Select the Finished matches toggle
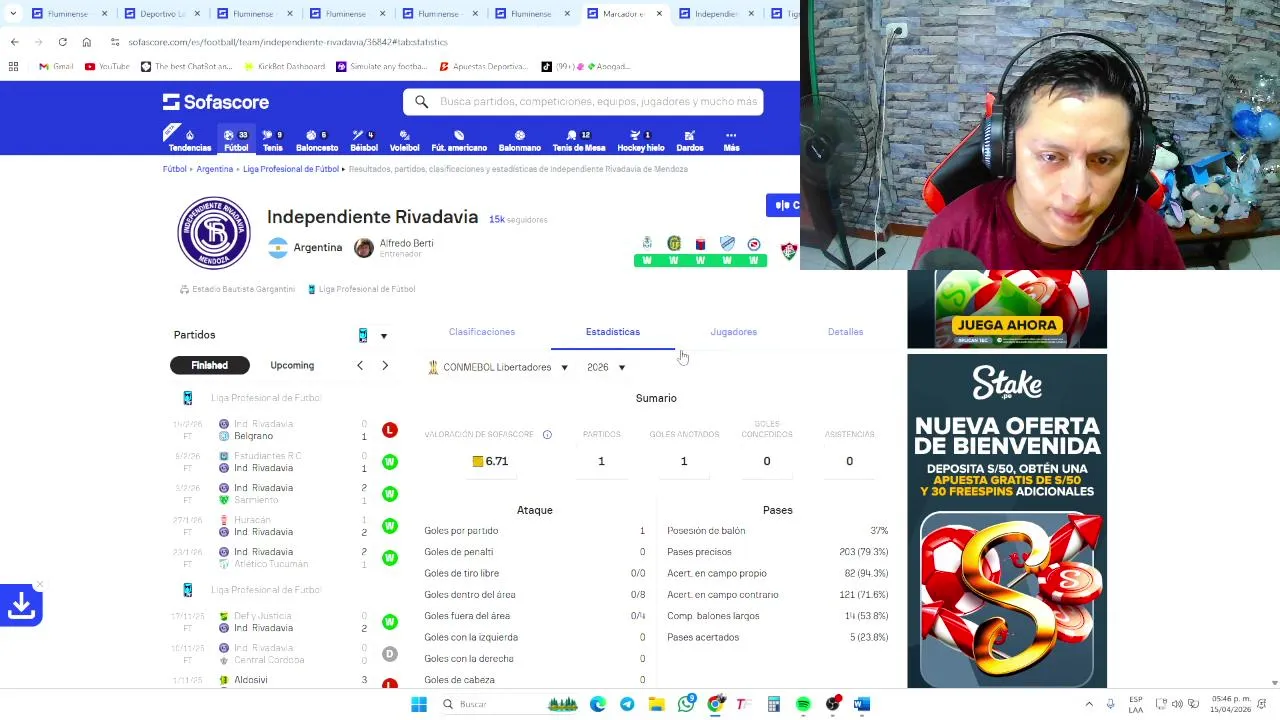The height and width of the screenshot is (720, 1280). (209, 365)
